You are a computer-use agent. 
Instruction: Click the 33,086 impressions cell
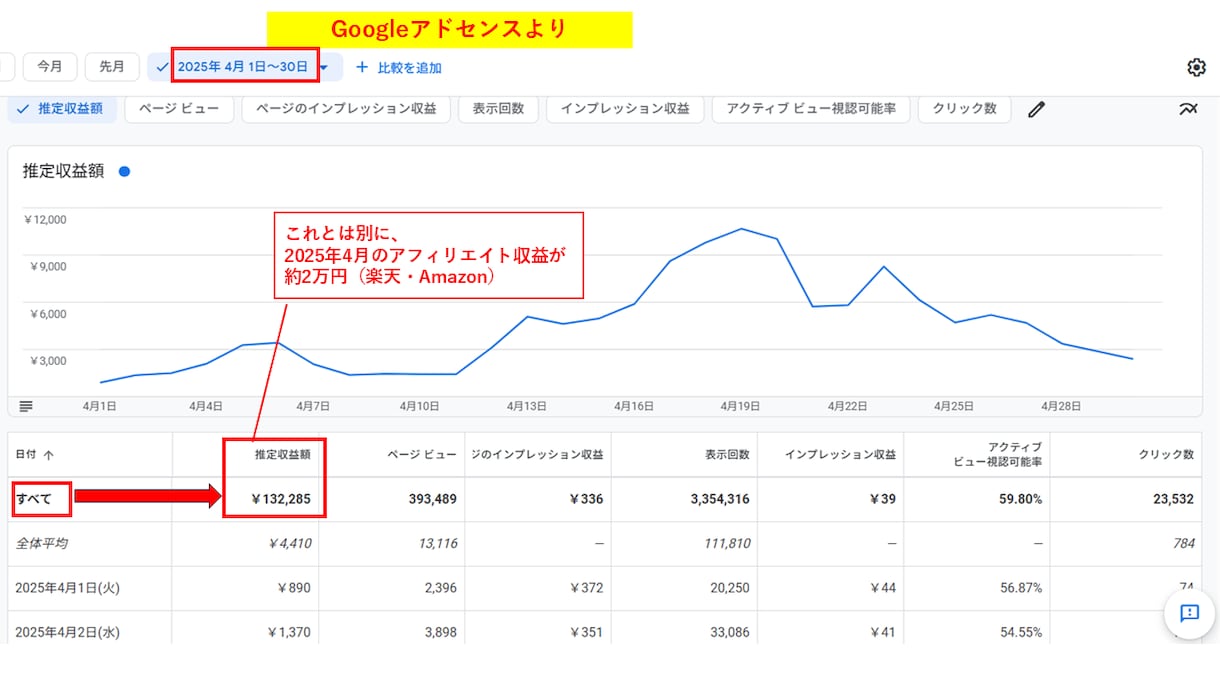[x=729, y=632]
